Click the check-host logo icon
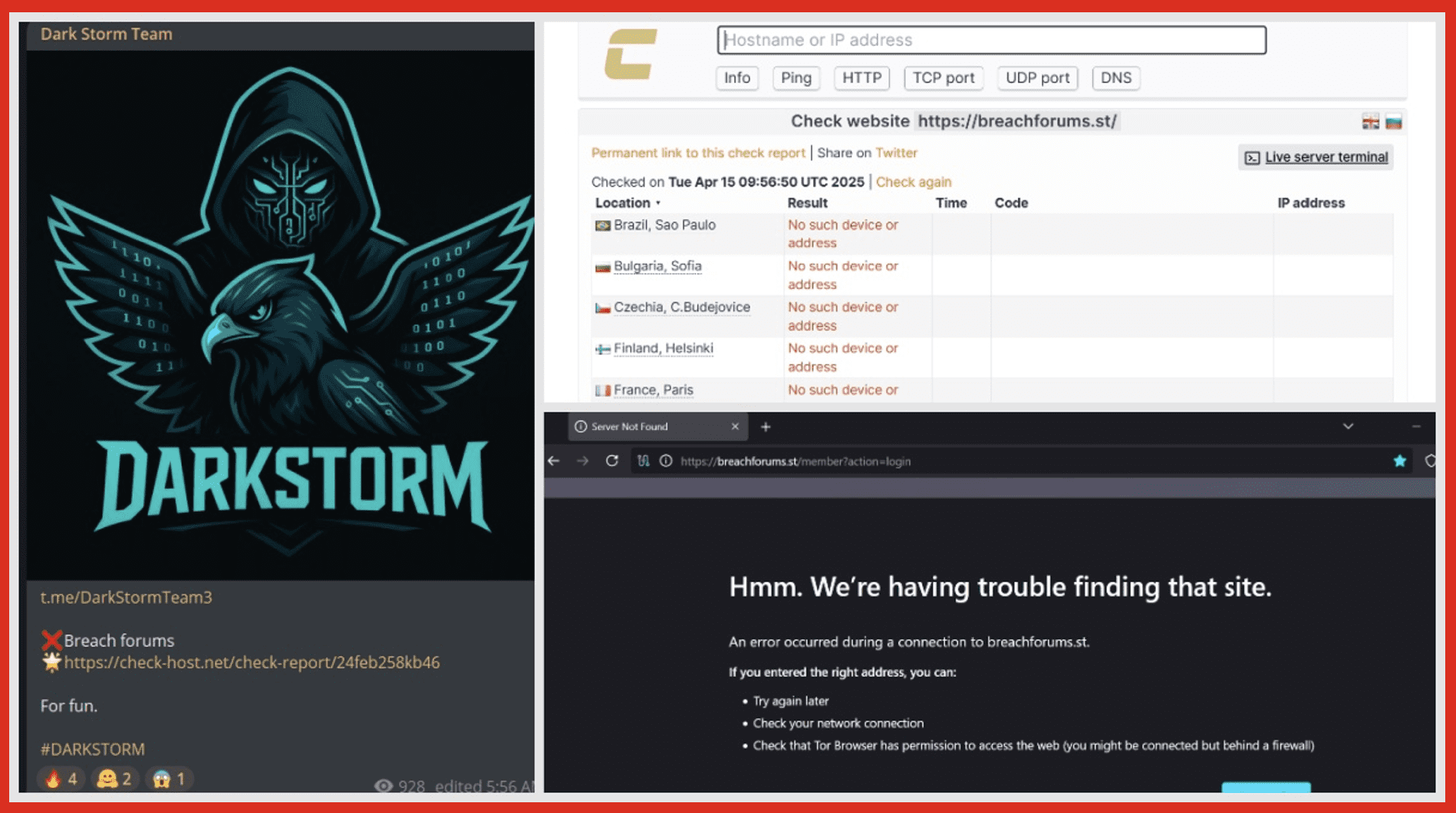Screen dimensions: 1456x813 [631, 54]
